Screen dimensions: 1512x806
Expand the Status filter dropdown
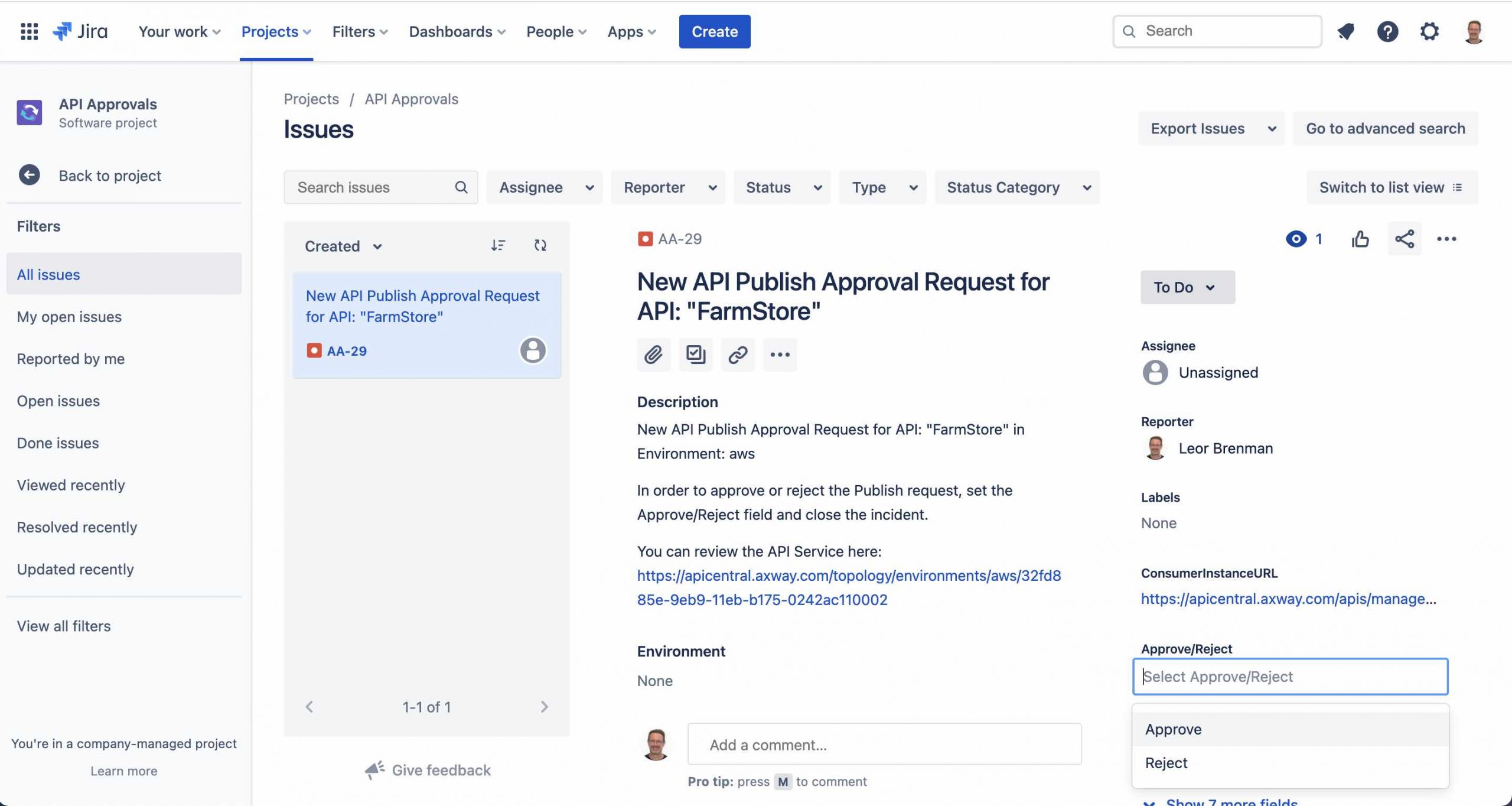pos(782,187)
